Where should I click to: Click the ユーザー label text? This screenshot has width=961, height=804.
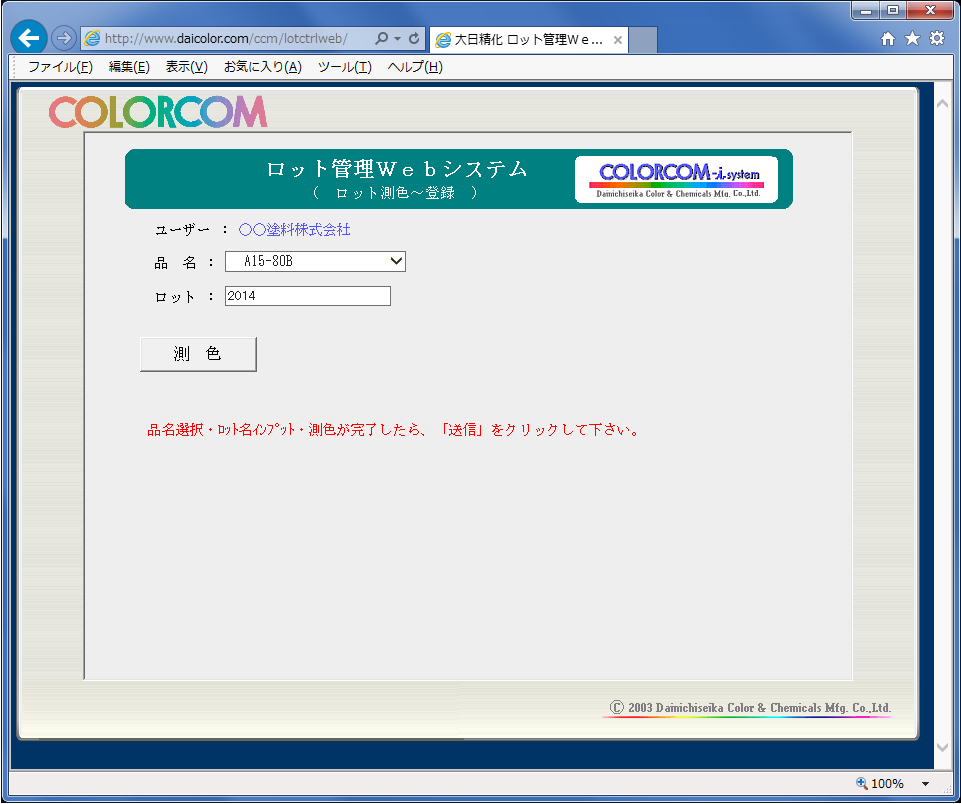[182, 230]
